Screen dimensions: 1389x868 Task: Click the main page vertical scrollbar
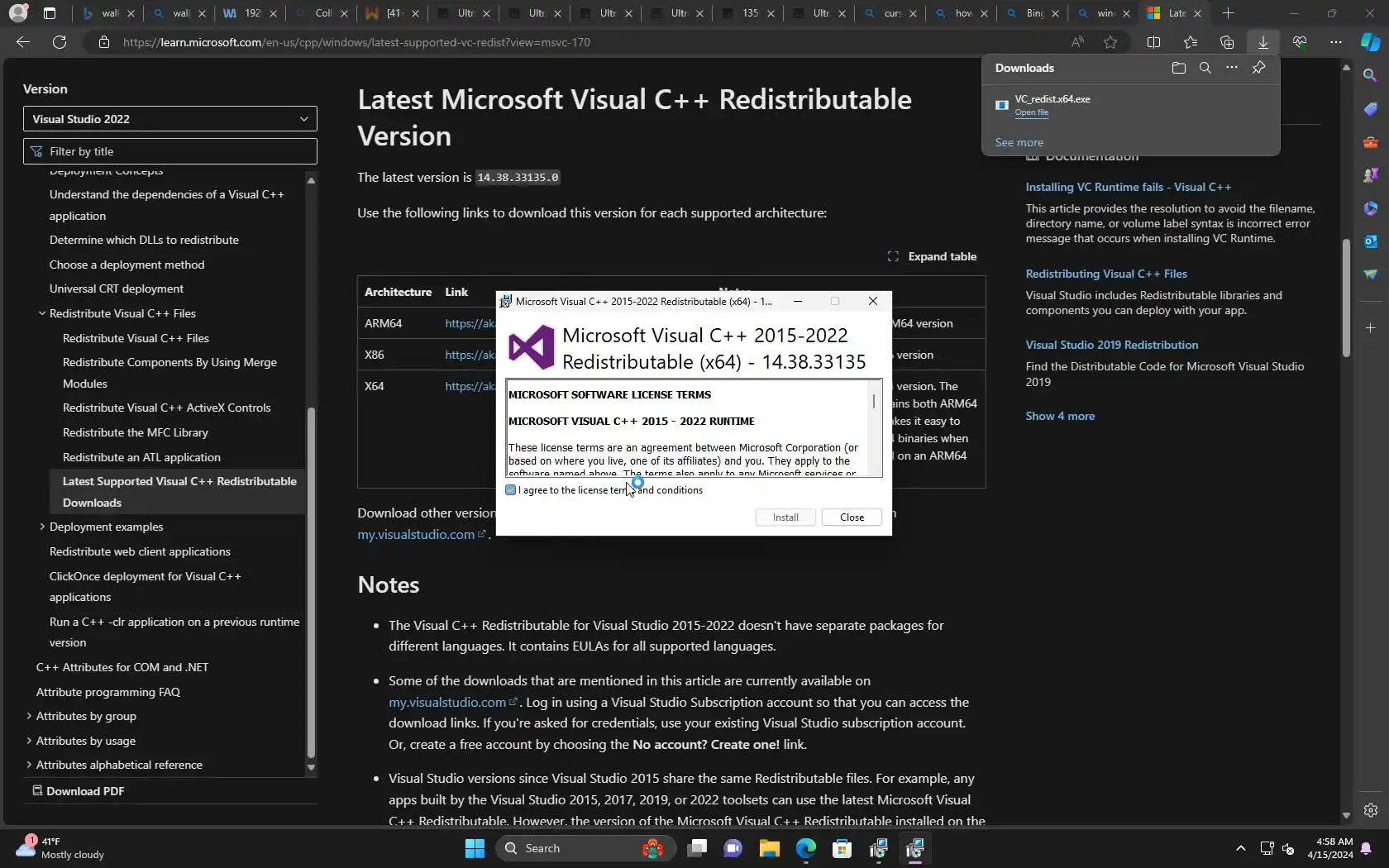point(1346,298)
